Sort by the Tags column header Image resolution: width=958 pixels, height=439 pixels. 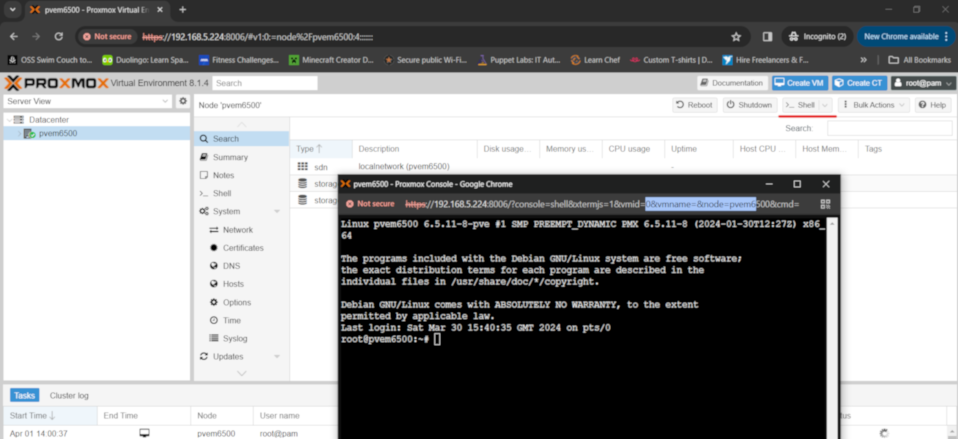(907, 149)
